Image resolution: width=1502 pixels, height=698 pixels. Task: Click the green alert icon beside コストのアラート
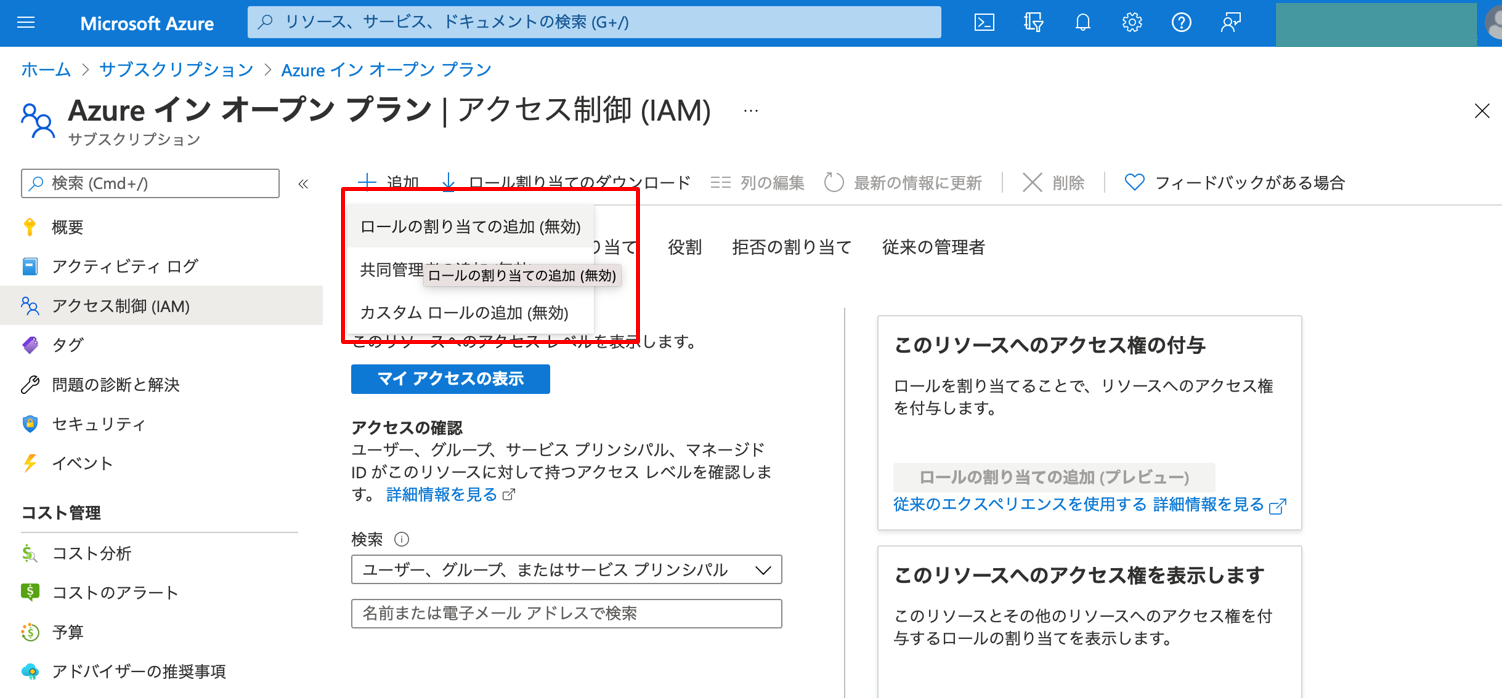click(x=30, y=593)
